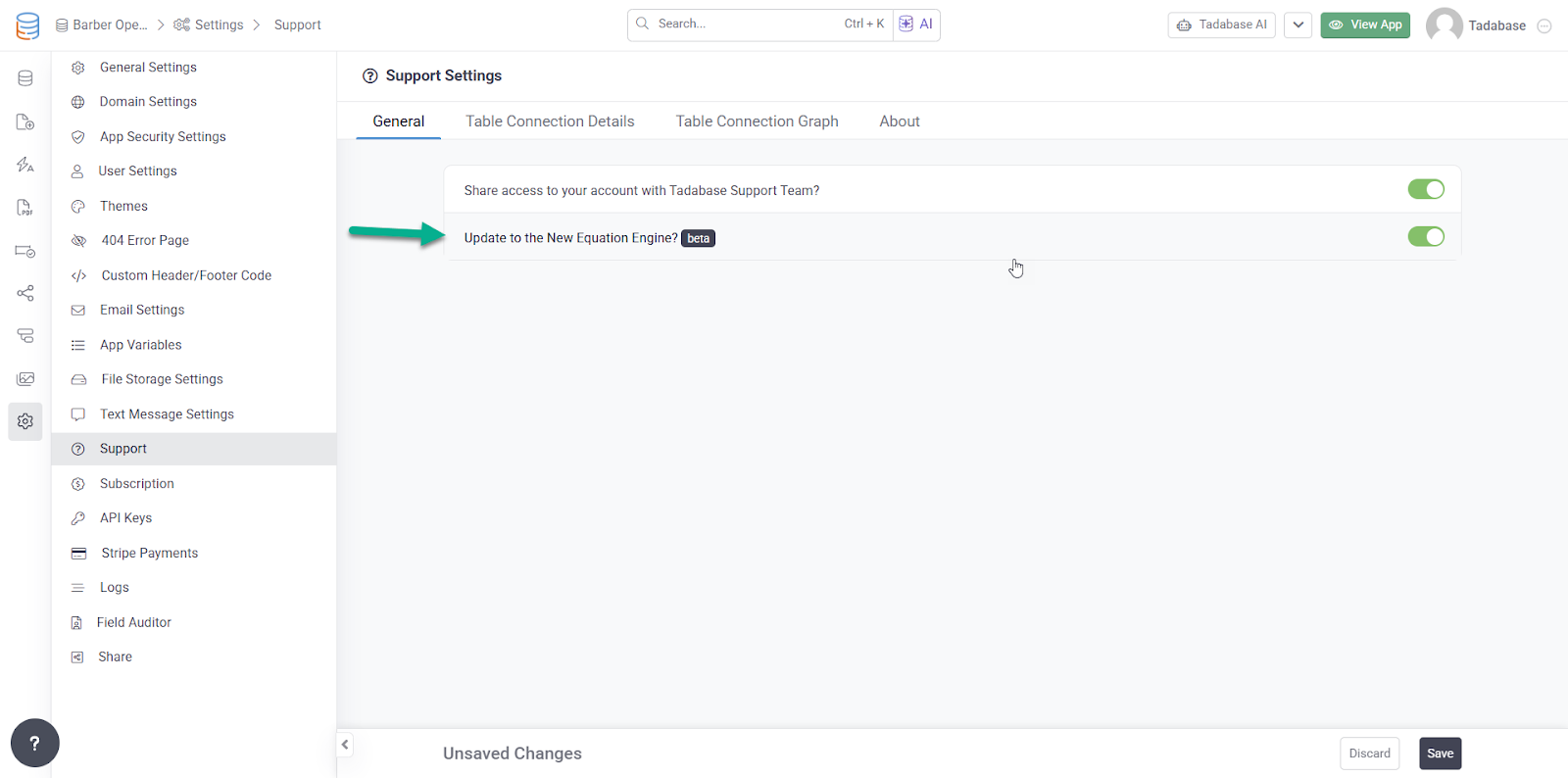Open the share/connections icon in left rail

(x=25, y=293)
